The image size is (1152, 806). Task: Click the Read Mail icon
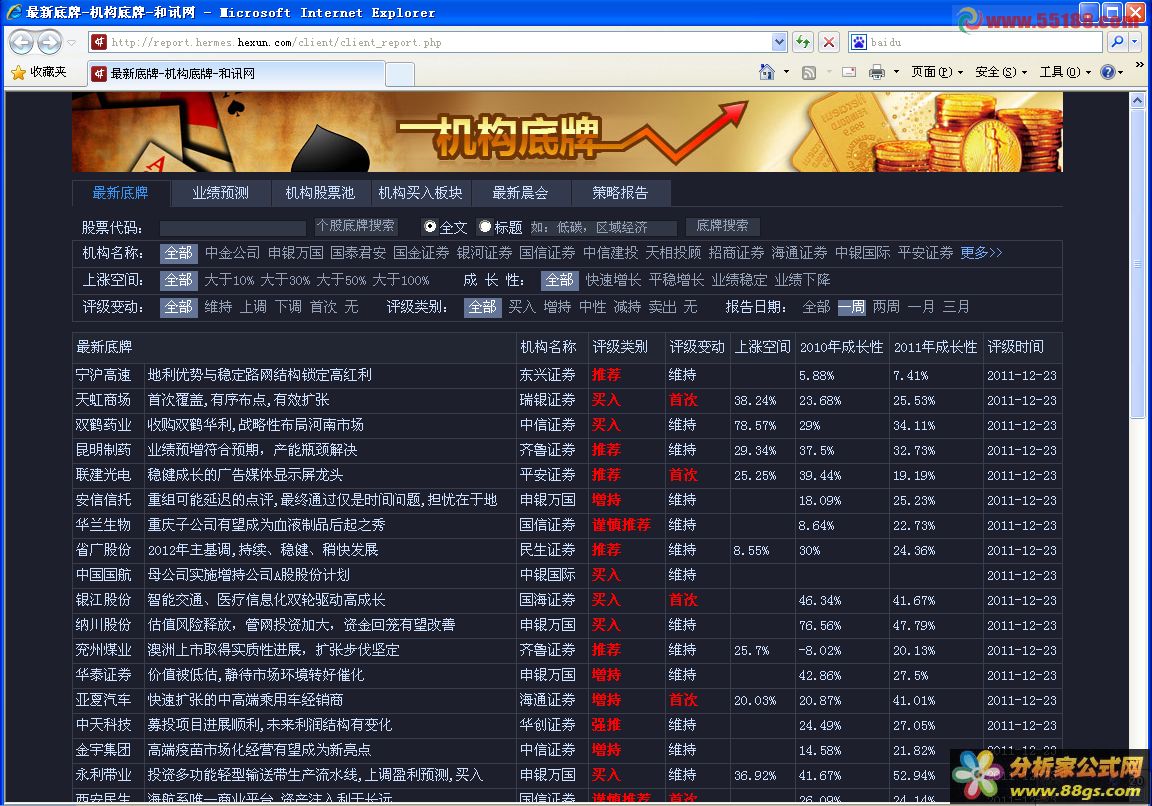pos(849,72)
